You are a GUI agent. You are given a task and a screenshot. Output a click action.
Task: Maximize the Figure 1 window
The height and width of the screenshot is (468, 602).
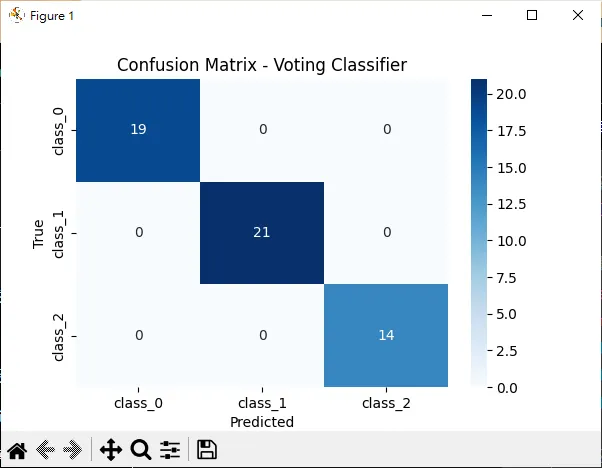click(532, 15)
